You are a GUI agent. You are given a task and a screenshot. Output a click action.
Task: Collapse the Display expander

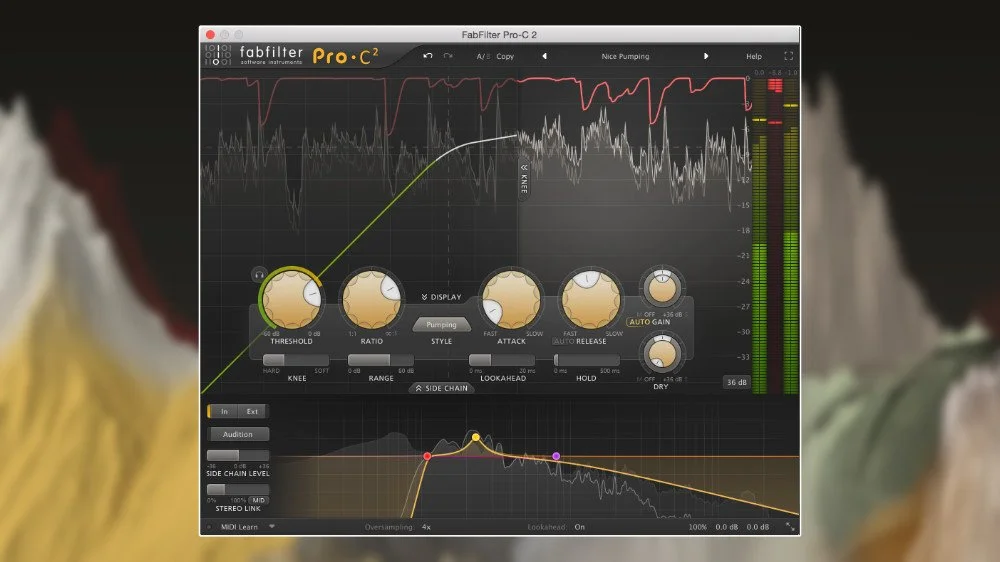(441, 297)
